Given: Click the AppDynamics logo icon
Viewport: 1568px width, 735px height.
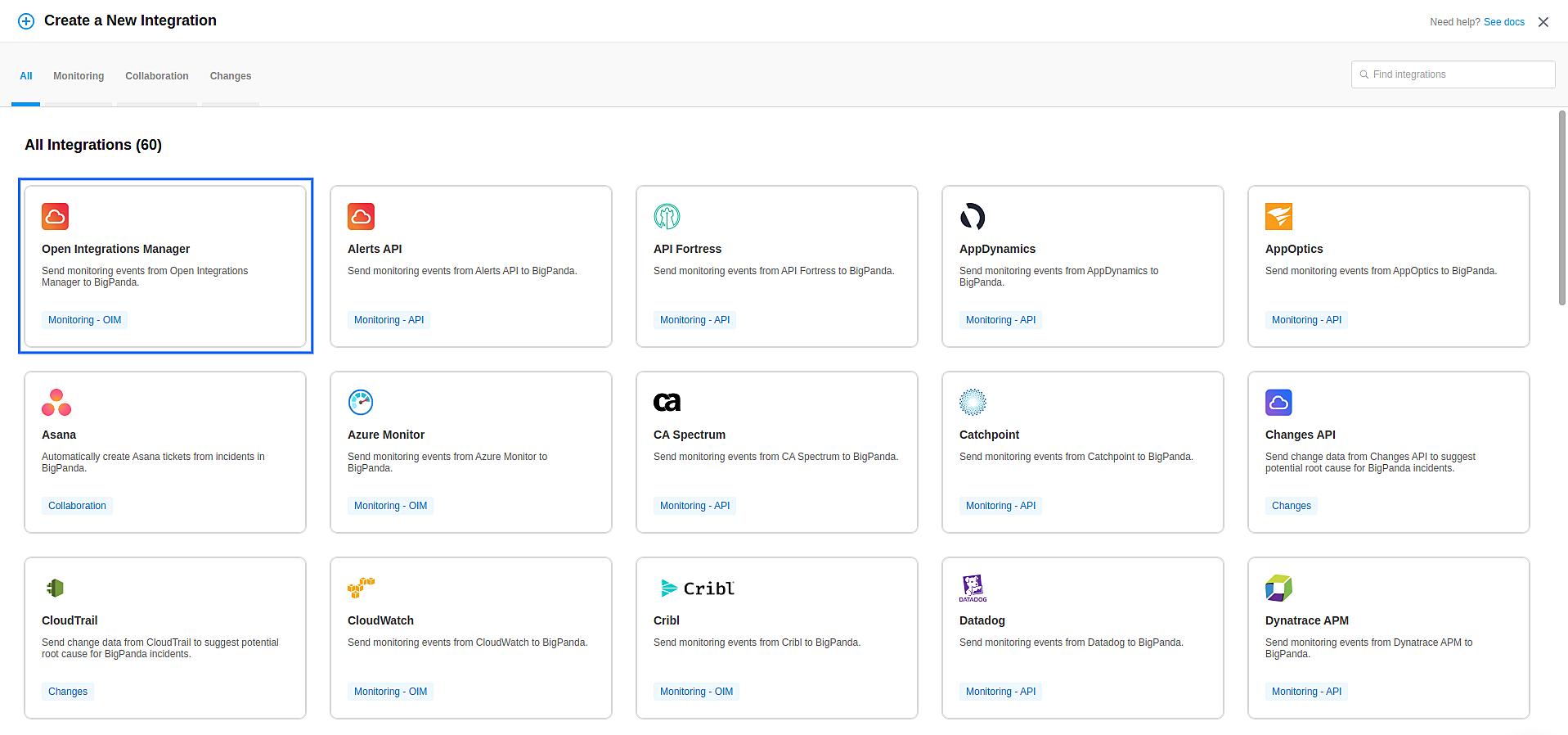Looking at the screenshot, I should [973, 216].
